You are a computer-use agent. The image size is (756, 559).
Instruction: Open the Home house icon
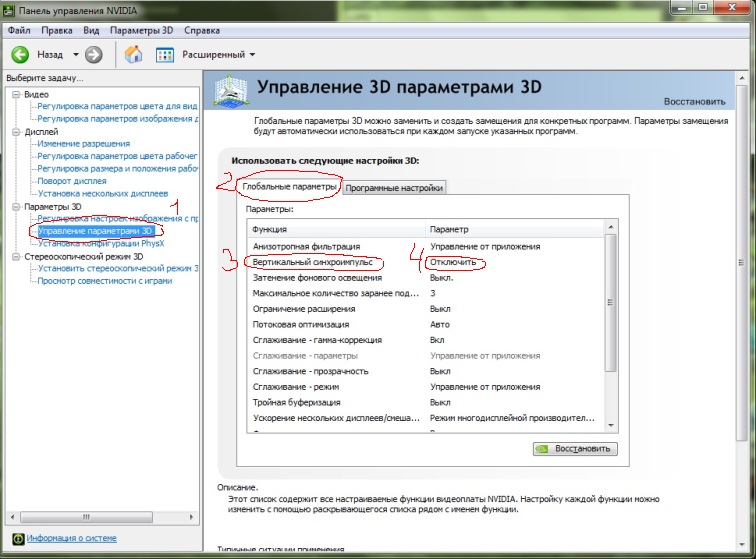(133, 54)
